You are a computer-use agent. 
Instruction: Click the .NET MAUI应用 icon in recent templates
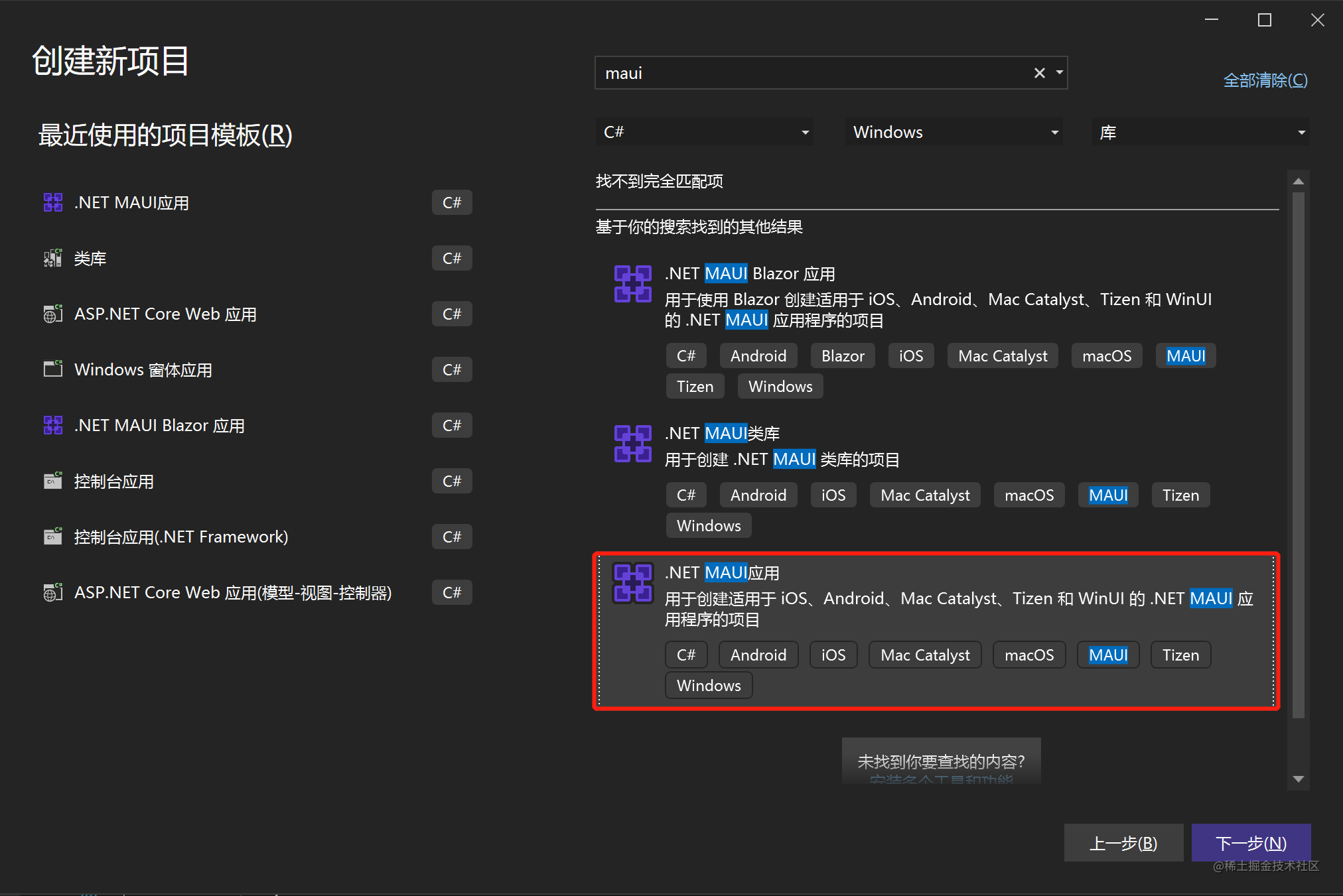tap(53, 202)
